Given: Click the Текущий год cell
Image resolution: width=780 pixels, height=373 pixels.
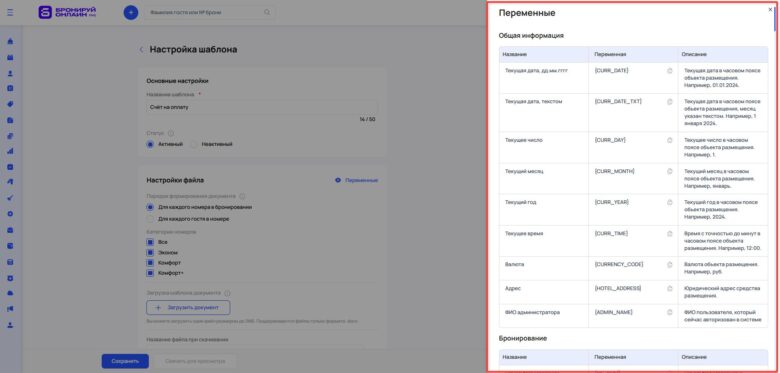Looking at the screenshot, I should click(x=544, y=210).
